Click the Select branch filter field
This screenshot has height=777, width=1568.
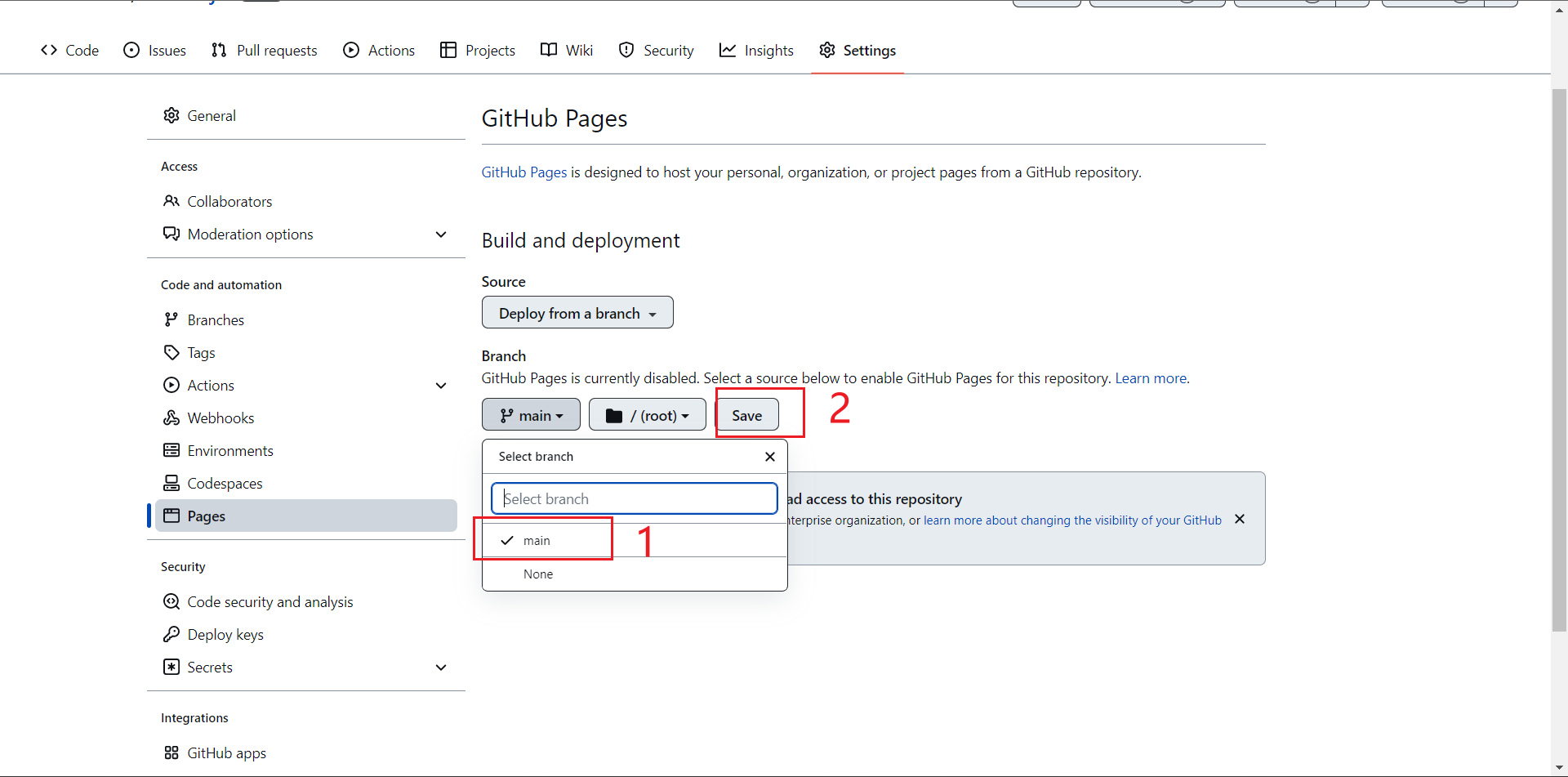click(x=635, y=498)
